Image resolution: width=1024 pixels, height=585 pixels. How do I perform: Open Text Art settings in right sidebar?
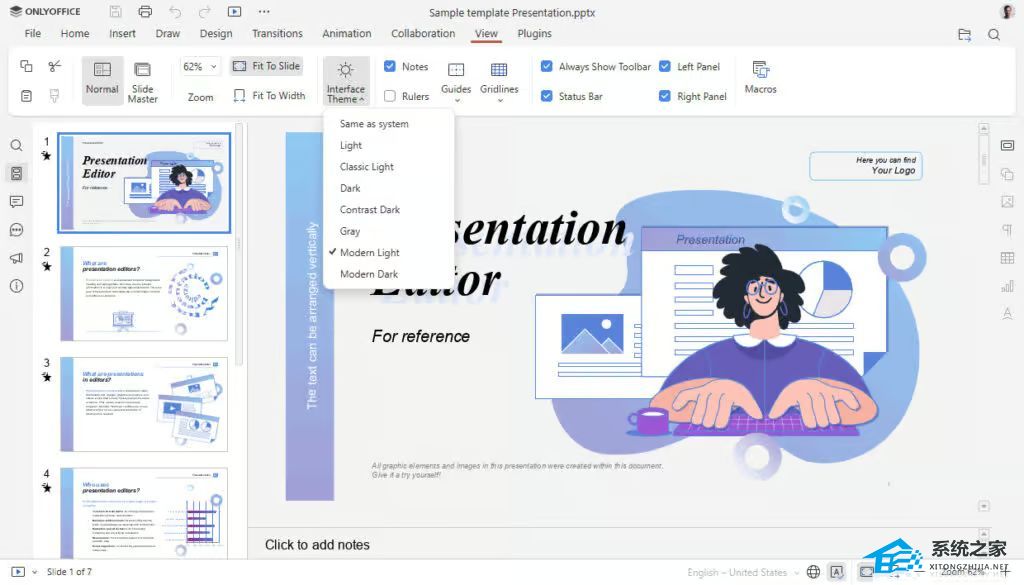pyautogui.click(x=1007, y=314)
